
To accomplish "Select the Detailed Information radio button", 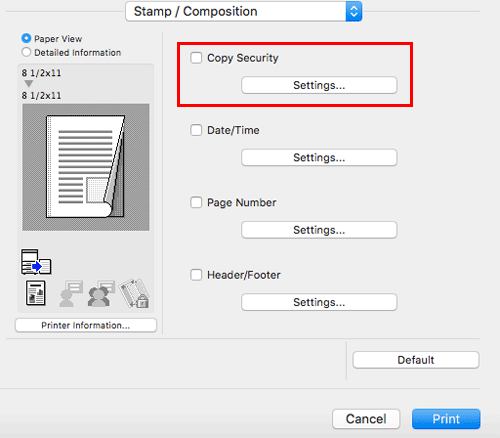I will coord(26,52).
